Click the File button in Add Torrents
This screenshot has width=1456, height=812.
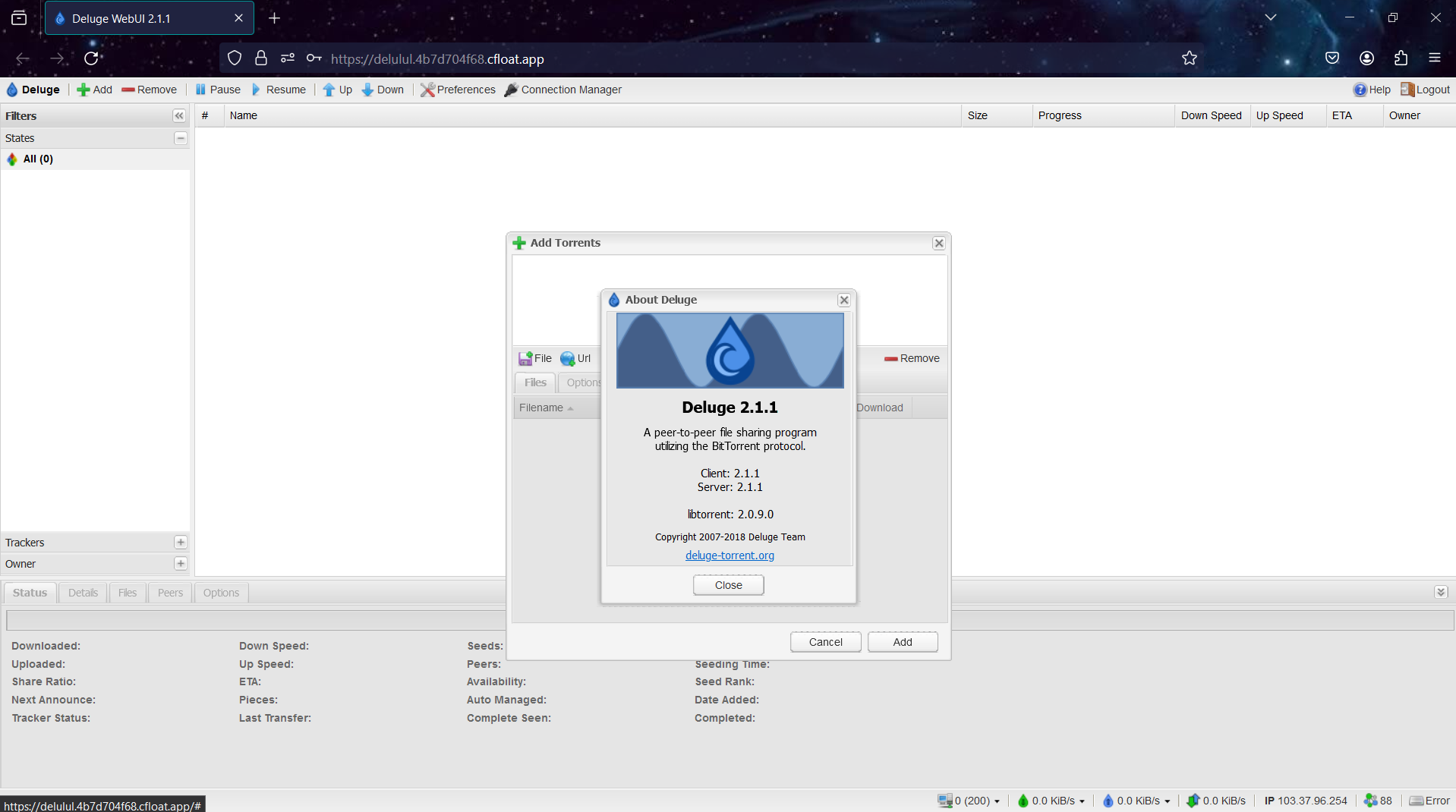(x=535, y=358)
